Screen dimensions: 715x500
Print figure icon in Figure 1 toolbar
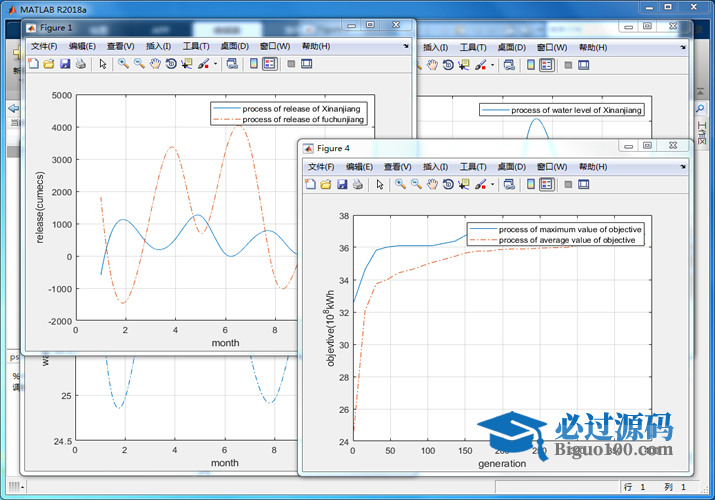(81, 64)
